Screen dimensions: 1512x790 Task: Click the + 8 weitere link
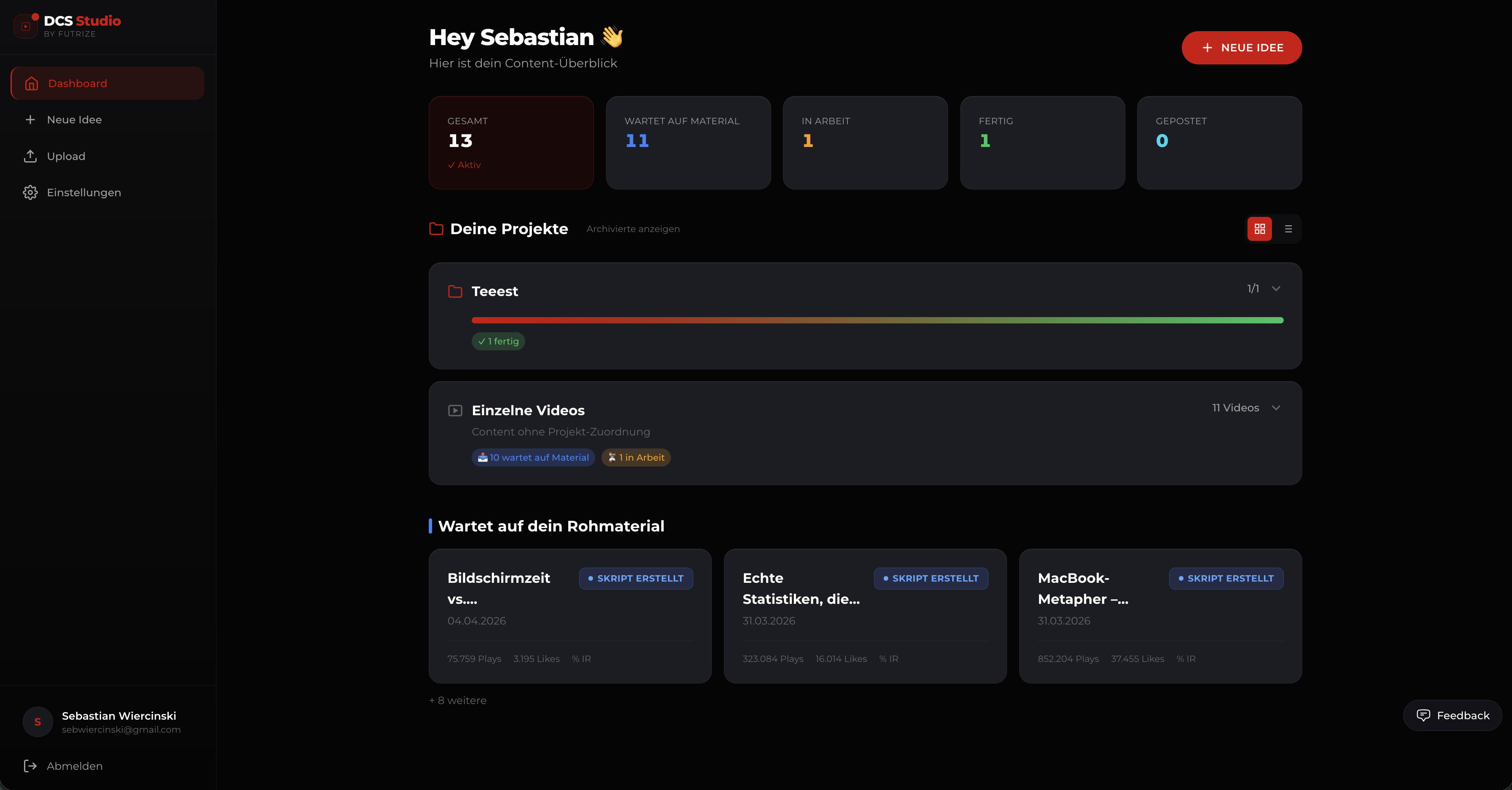coord(457,700)
